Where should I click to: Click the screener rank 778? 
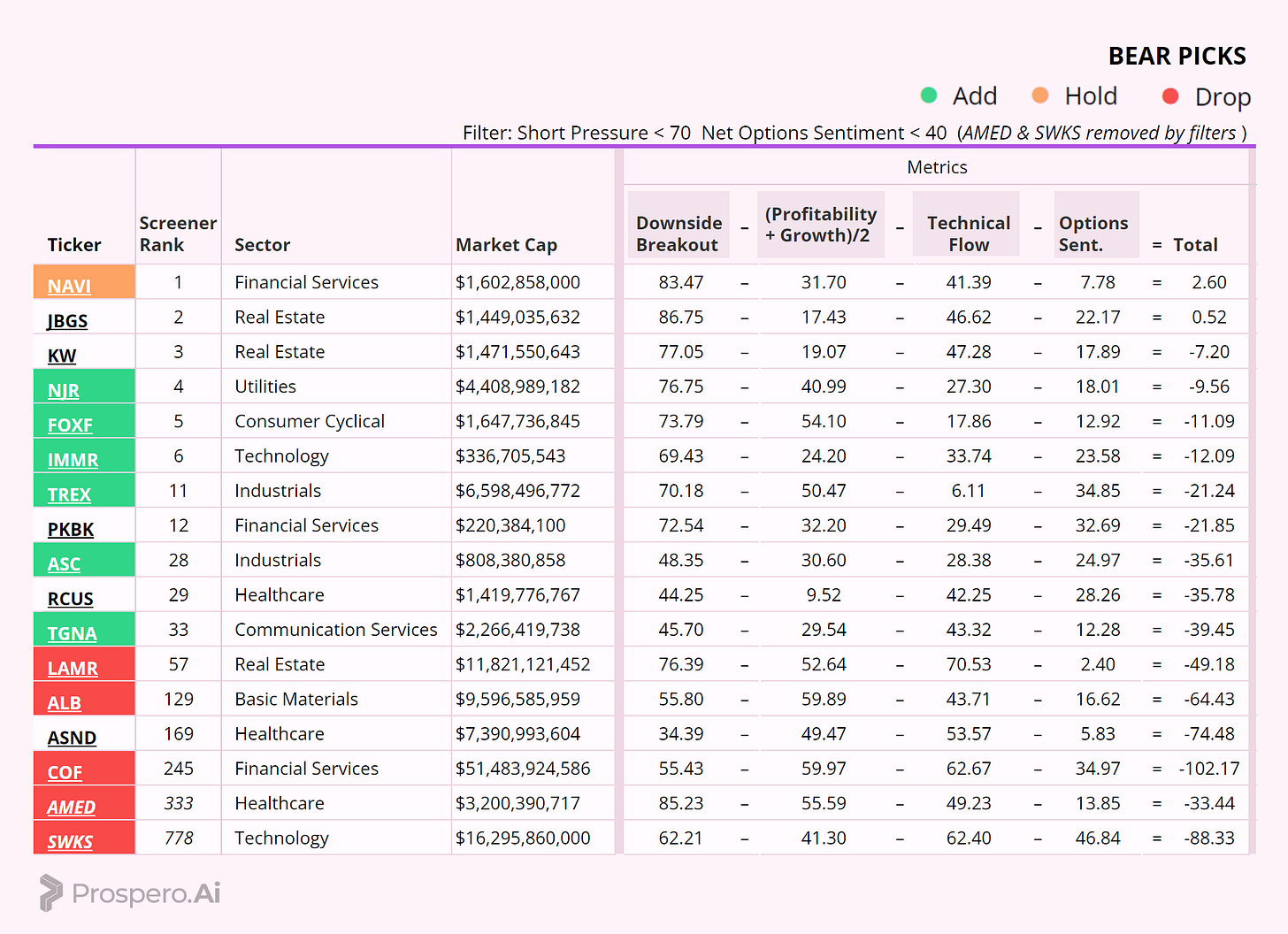tap(178, 838)
